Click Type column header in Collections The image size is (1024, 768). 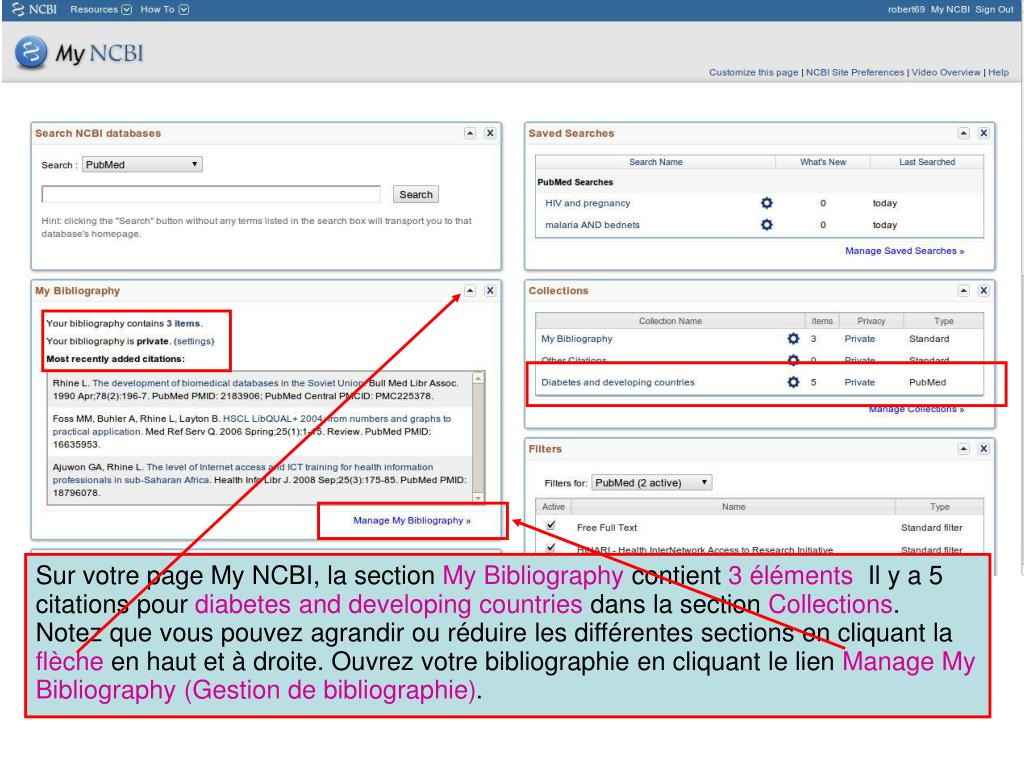[943, 321]
